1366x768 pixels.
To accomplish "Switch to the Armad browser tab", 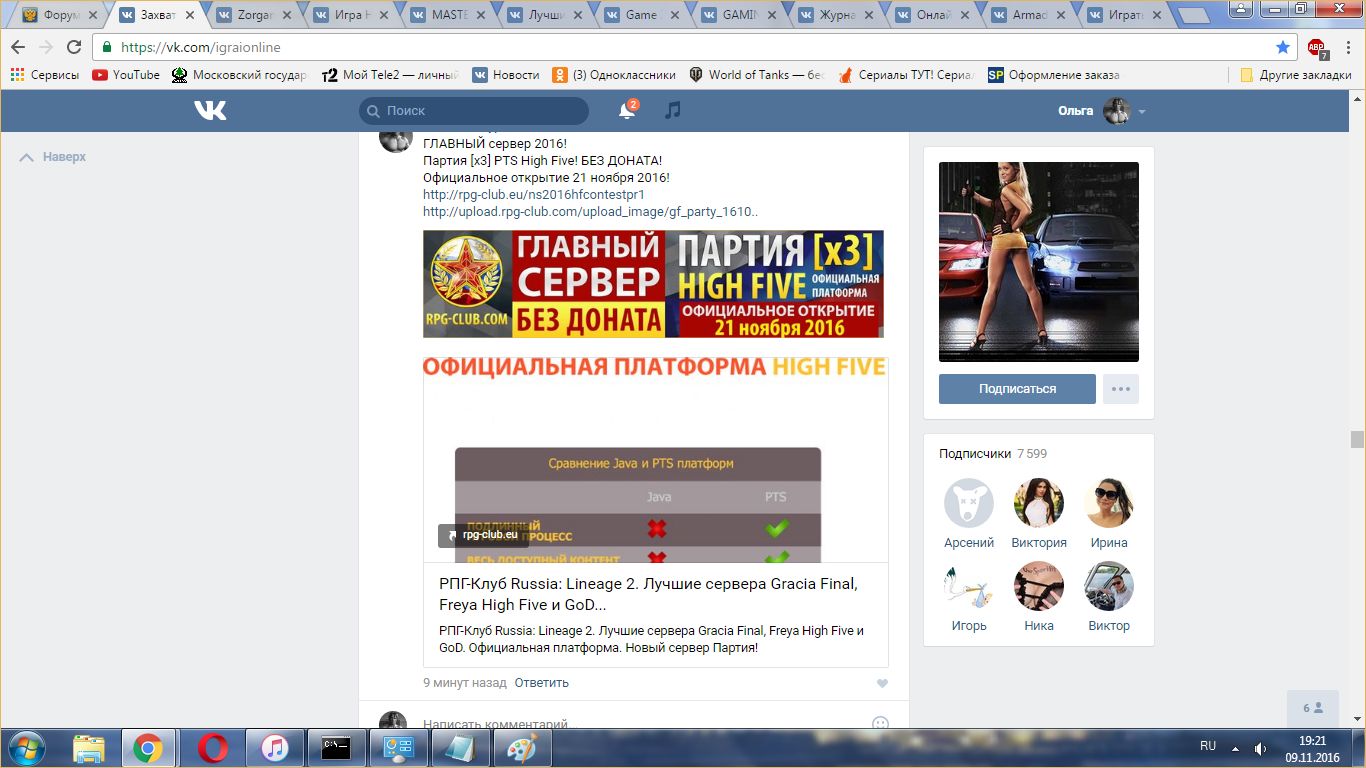I will [x=1029, y=15].
